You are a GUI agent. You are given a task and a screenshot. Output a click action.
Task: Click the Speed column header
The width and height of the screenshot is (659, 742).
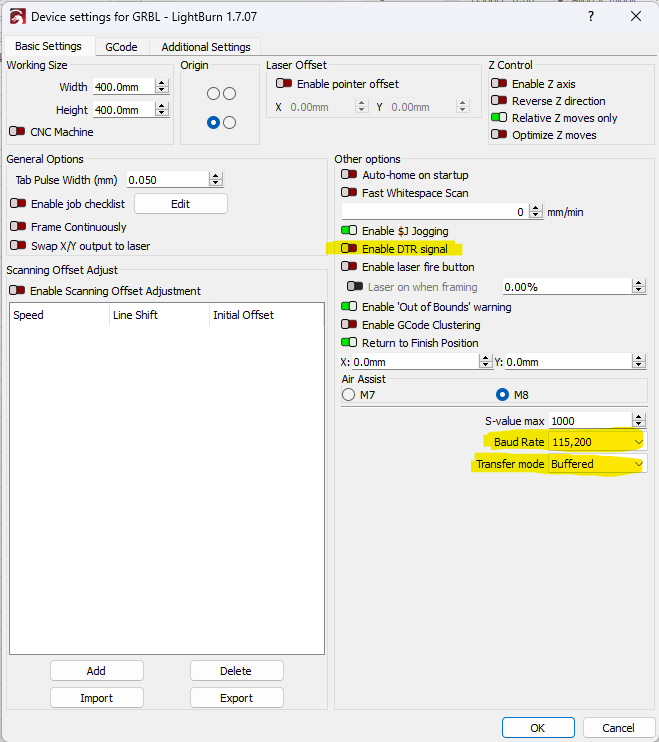(59, 315)
